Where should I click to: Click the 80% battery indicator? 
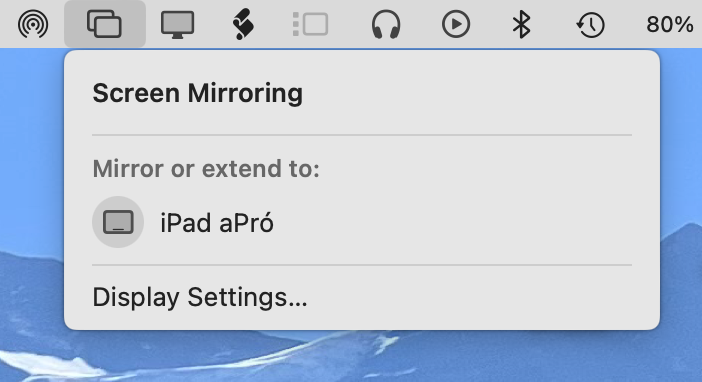pos(670,24)
